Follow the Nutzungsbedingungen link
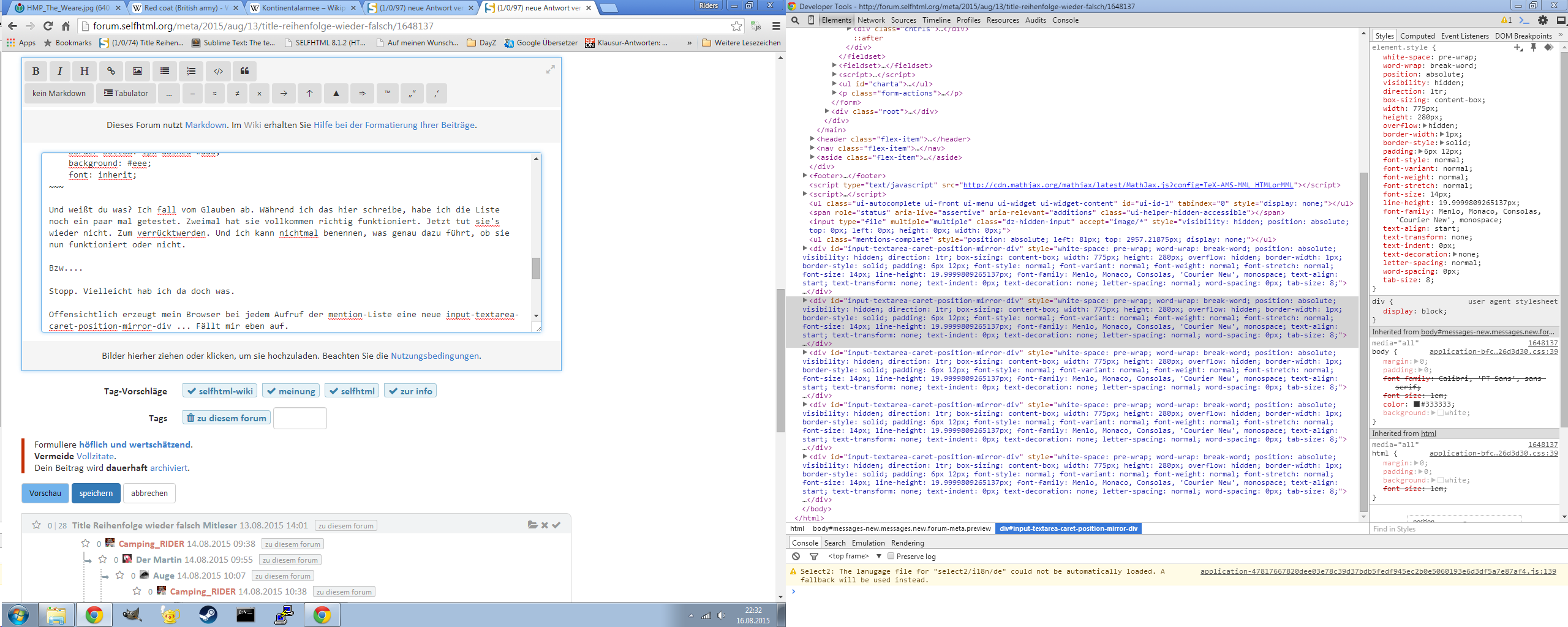1568x627 pixels. [x=435, y=356]
